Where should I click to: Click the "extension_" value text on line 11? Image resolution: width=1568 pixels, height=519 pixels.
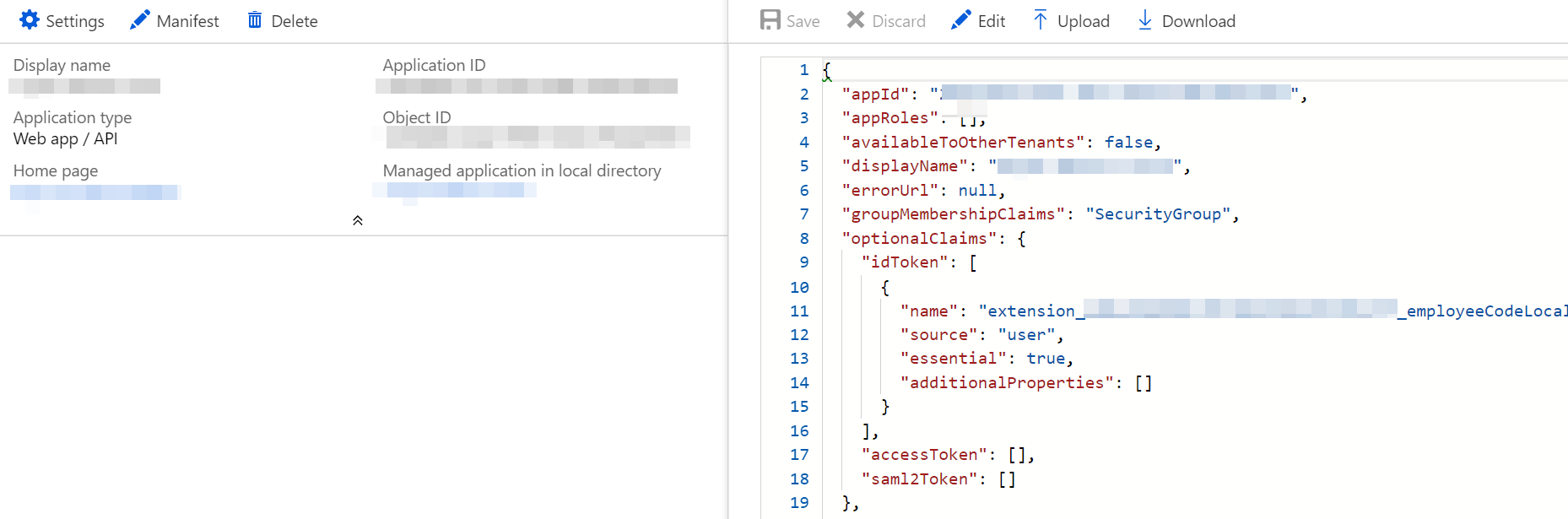click(1031, 311)
